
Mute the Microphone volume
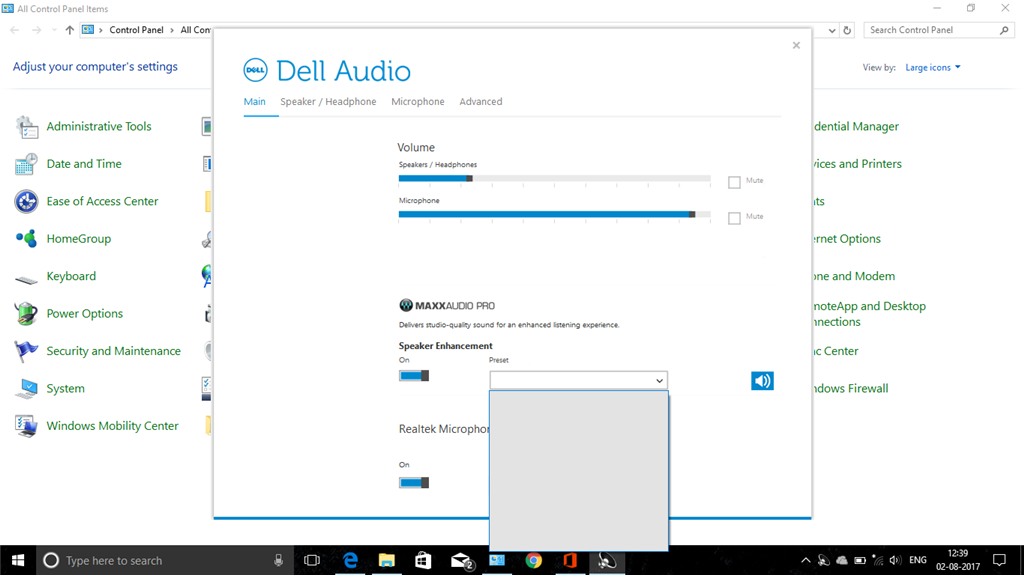[734, 218]
